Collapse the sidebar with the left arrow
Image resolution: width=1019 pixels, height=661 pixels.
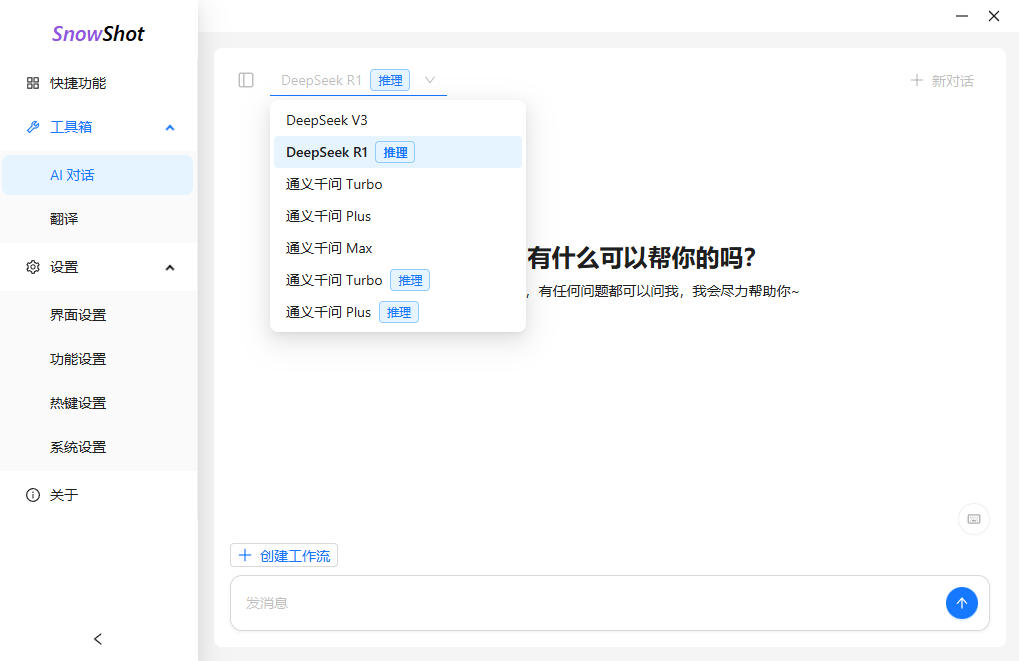pyautogui.click(x=97, y=638)
